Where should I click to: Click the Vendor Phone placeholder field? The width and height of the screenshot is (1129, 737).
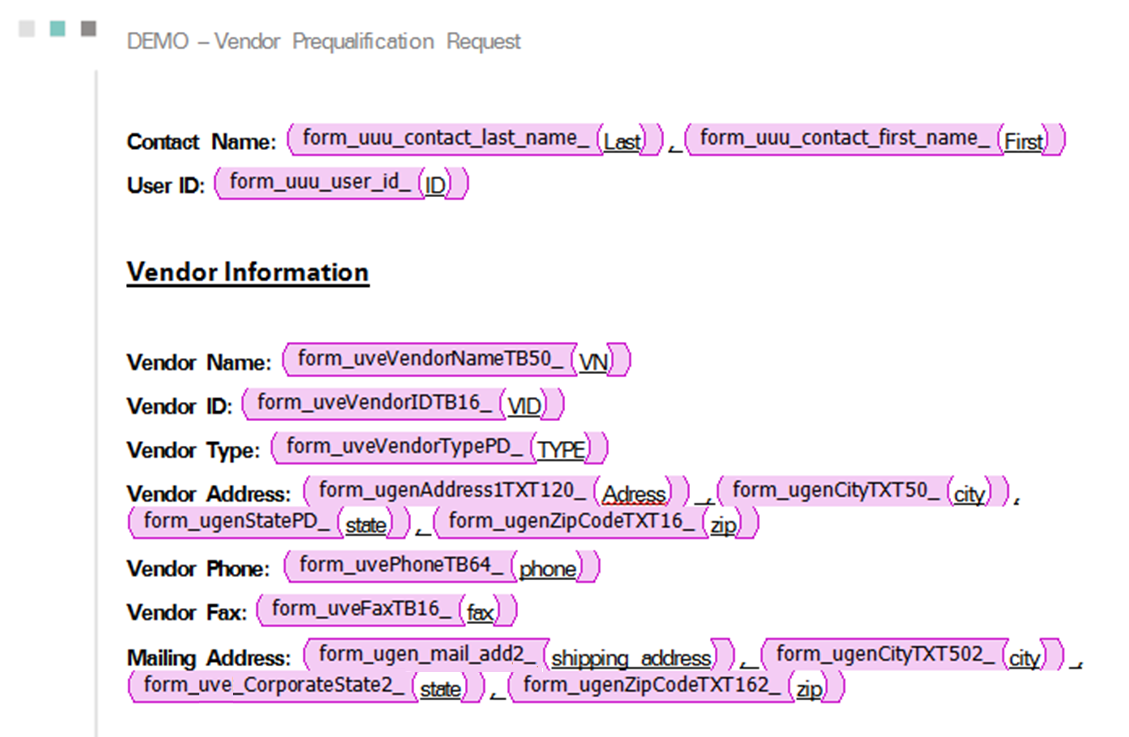click(x=548, y=569)
